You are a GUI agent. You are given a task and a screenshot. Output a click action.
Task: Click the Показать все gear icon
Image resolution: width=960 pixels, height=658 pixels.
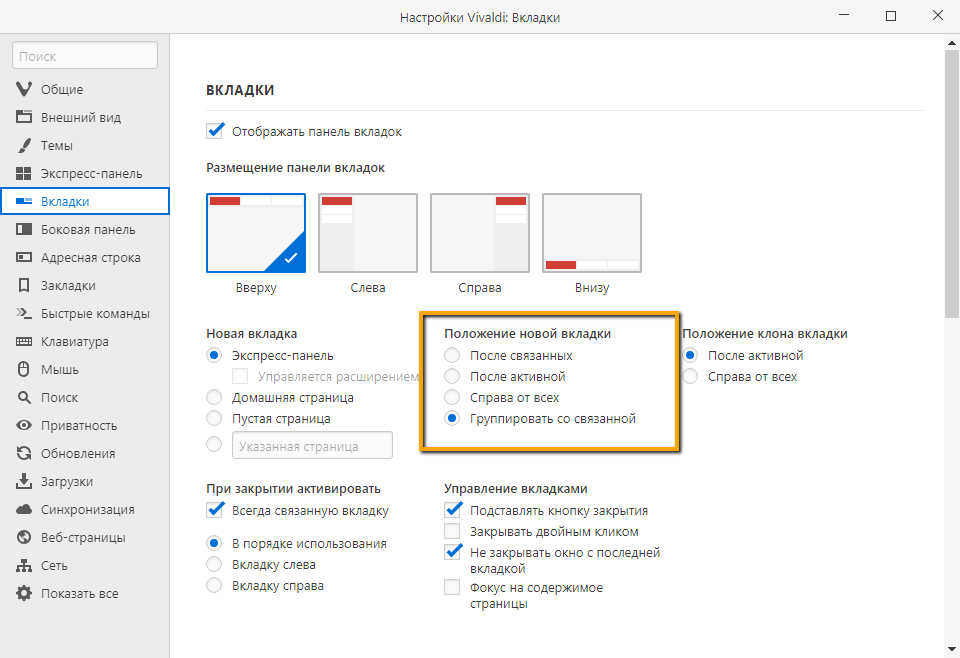click(x=24, y=593)
